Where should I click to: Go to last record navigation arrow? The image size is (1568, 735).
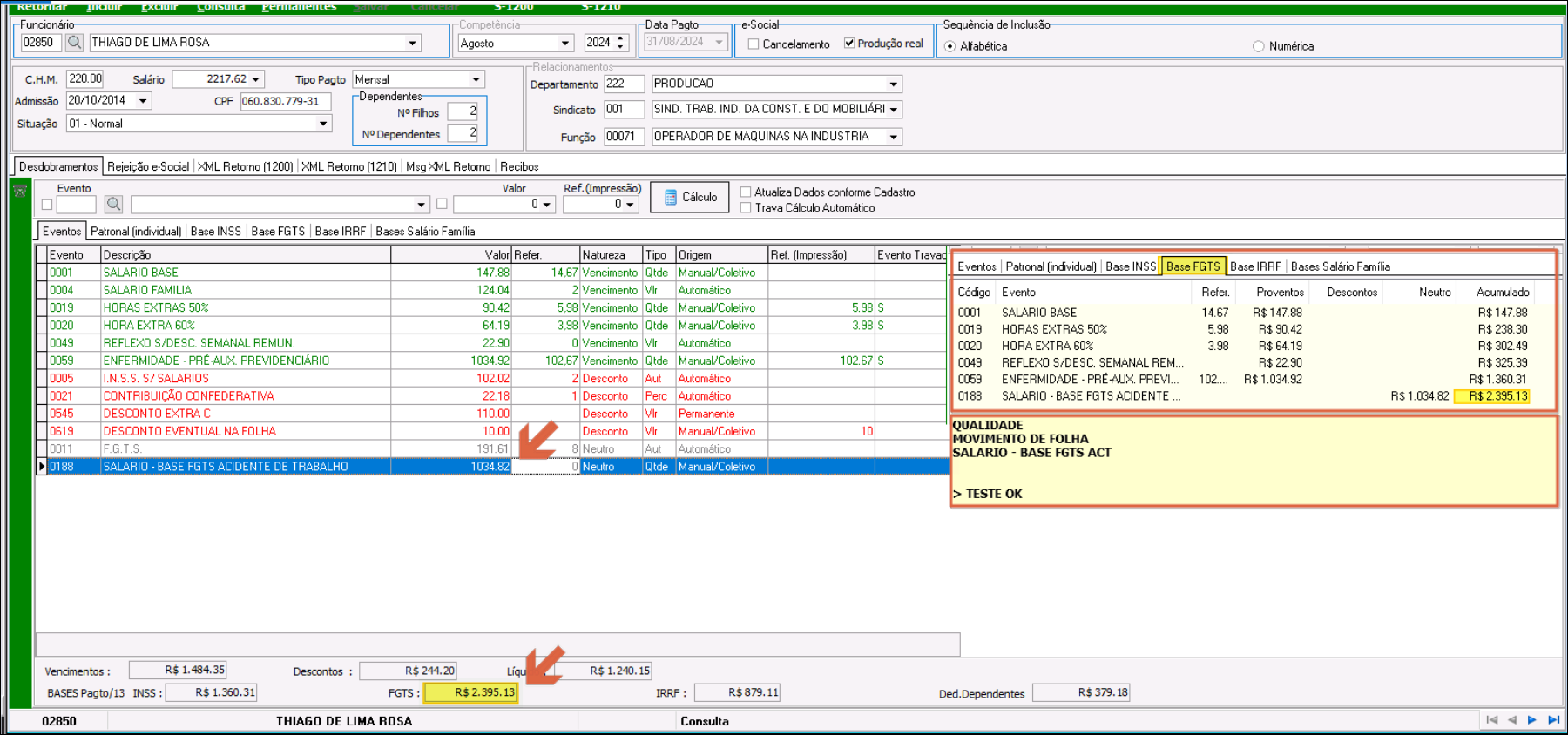pyautogui.click(x=1553, y=720)
